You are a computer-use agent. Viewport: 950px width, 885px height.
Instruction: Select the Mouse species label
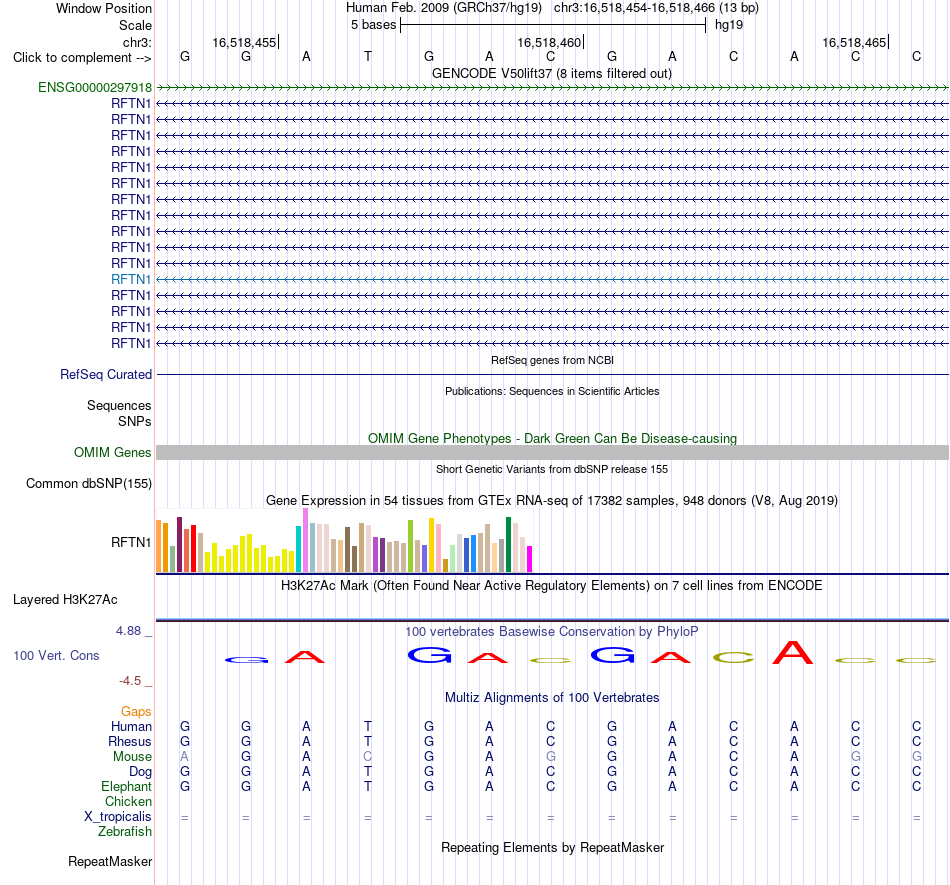click(x=132, y=757)
